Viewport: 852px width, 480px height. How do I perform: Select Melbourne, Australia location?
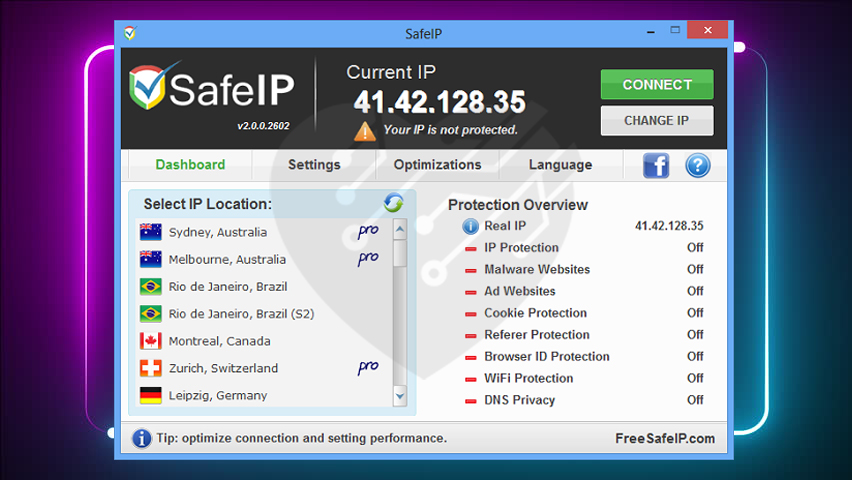pos(264,259)
